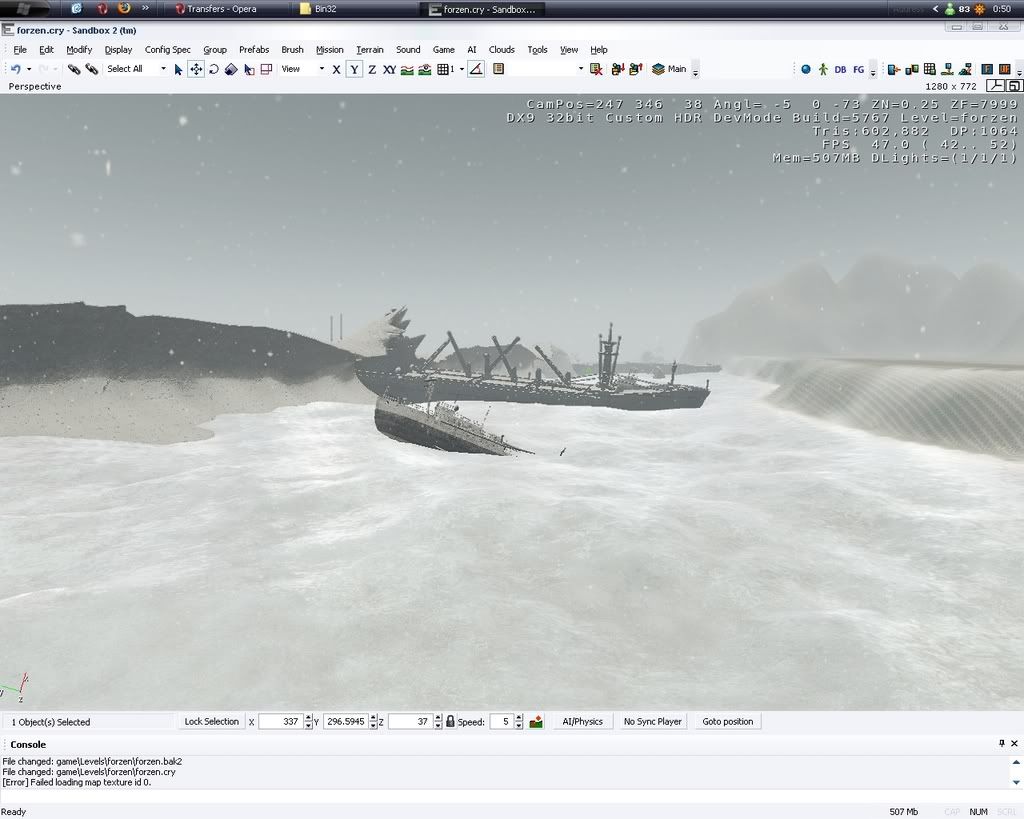Open the empty named selection combo box
This screenshot has width=1024, height=819.
click(547, 69)
